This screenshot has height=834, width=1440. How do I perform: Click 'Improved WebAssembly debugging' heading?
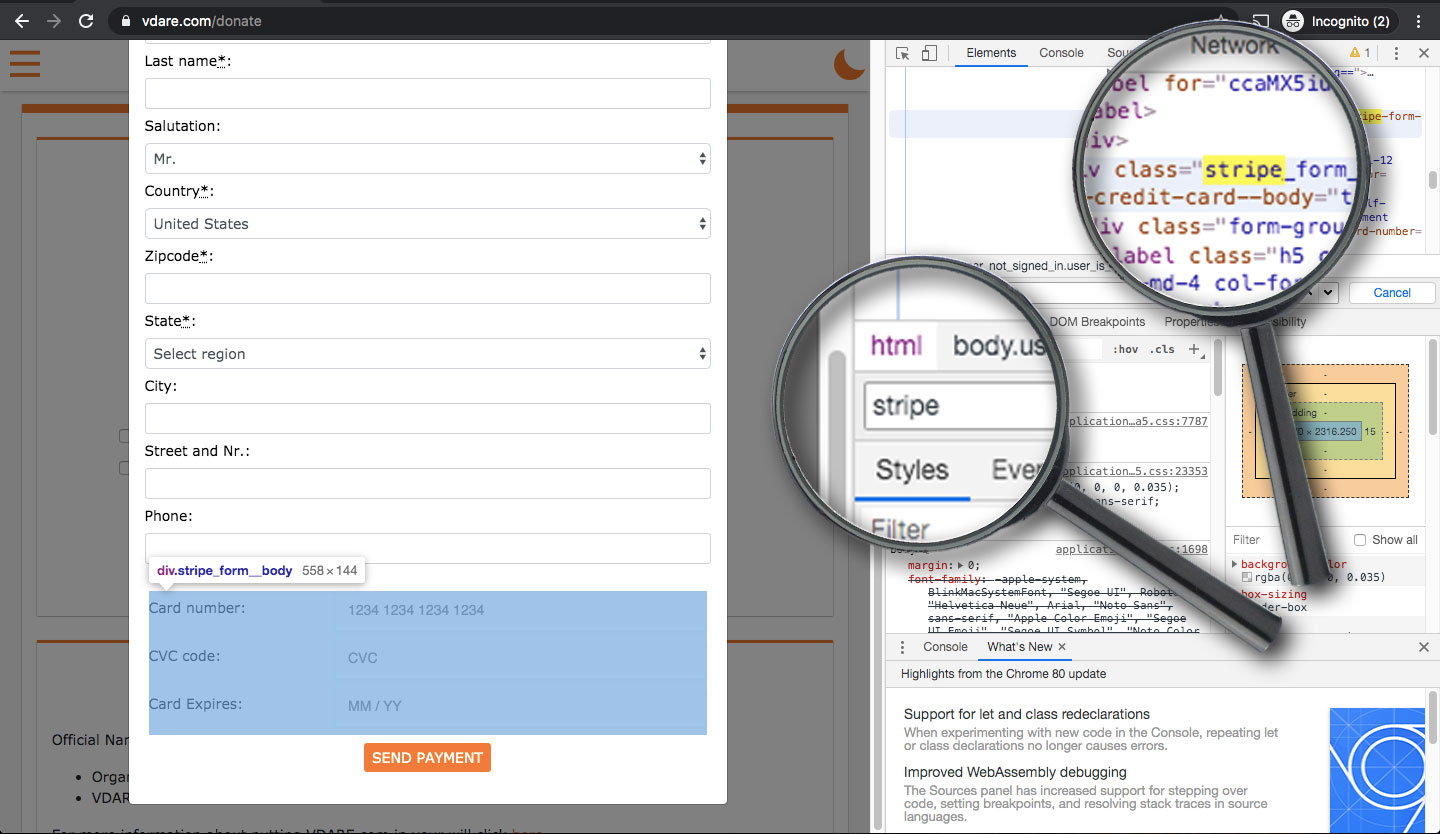1015,773
